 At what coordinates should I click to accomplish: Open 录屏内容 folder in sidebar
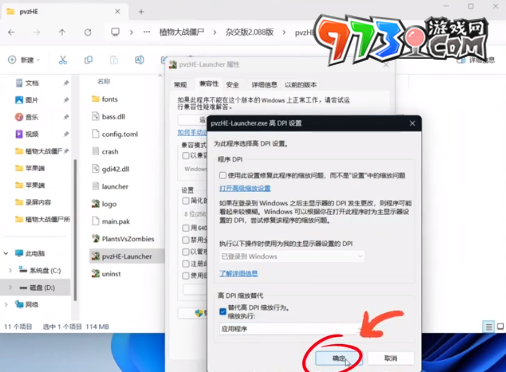coord(33,202)
